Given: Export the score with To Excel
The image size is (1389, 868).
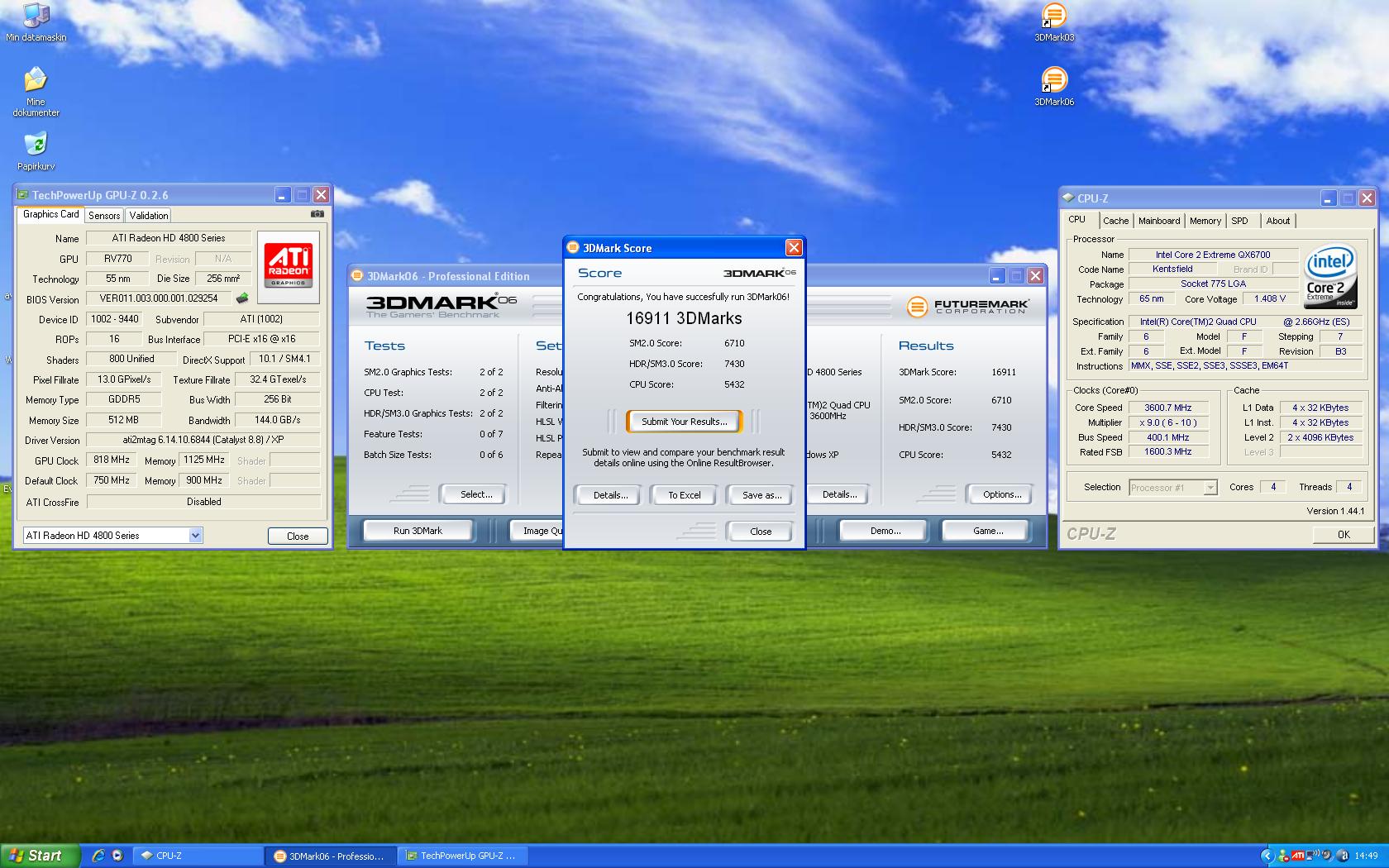Looking at the screenshot, I should click(x=684, y=495).
